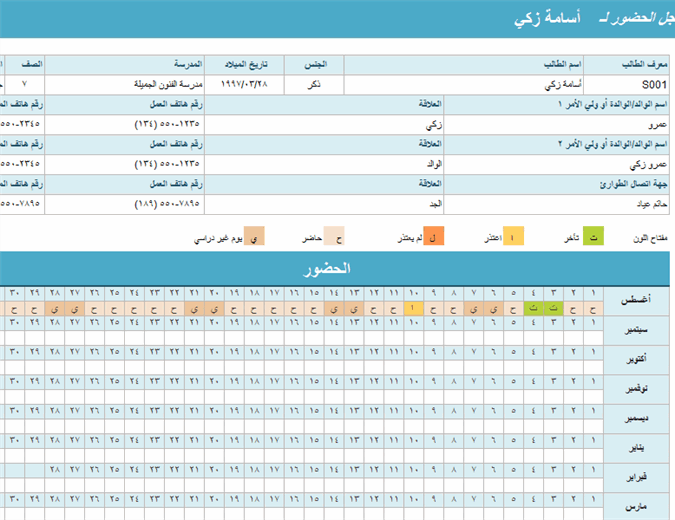
Task: Select the 'أغسطس' month label
Action: pos(636,301)
